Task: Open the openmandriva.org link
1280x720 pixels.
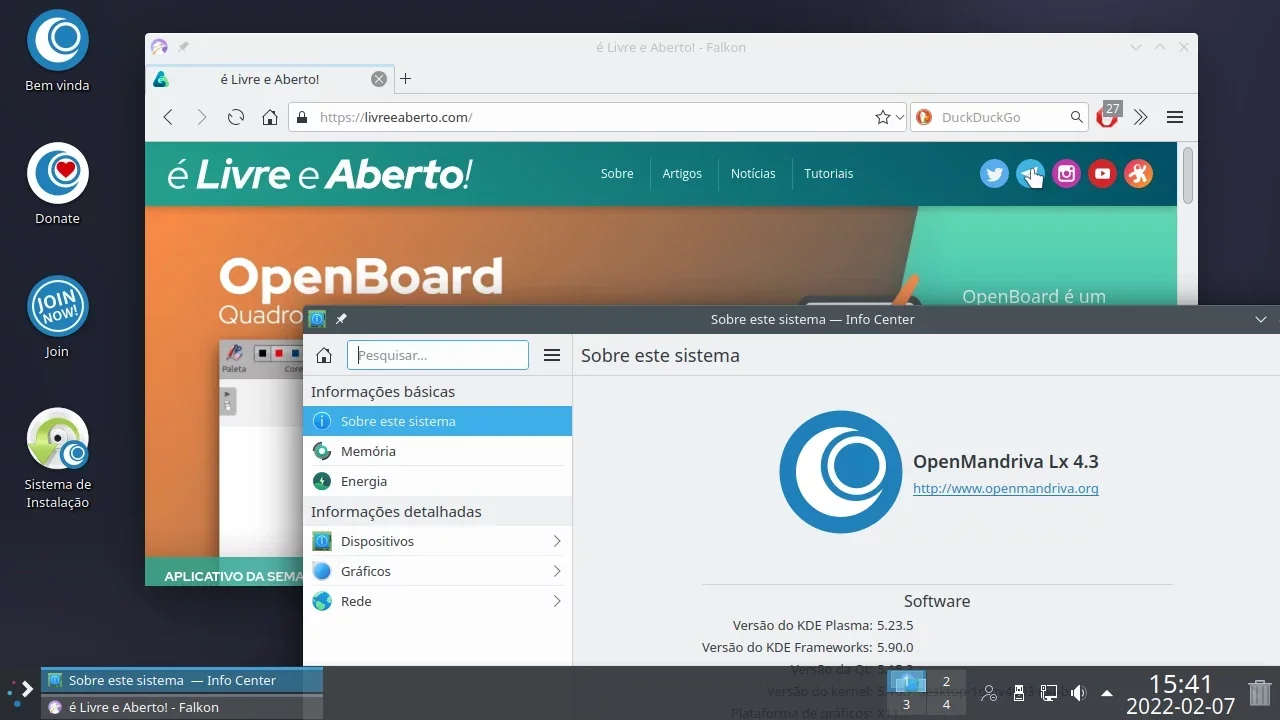Action: [x=1006, y=489]
